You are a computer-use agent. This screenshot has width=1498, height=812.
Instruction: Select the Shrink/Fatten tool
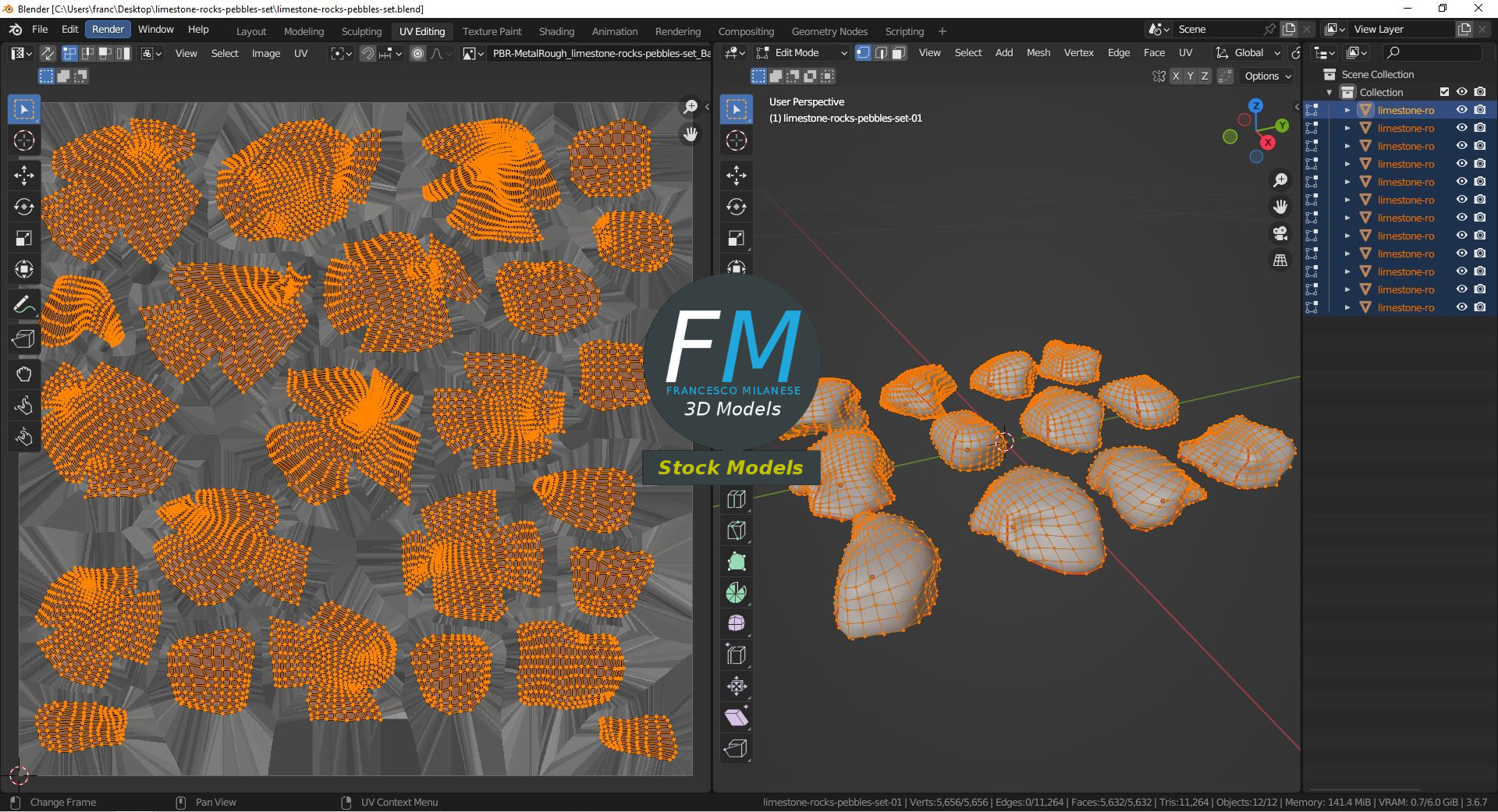[x=737, y=686]
